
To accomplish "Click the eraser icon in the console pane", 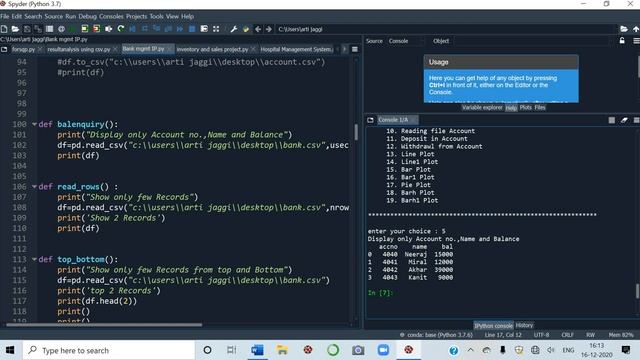I will [624, 120].
